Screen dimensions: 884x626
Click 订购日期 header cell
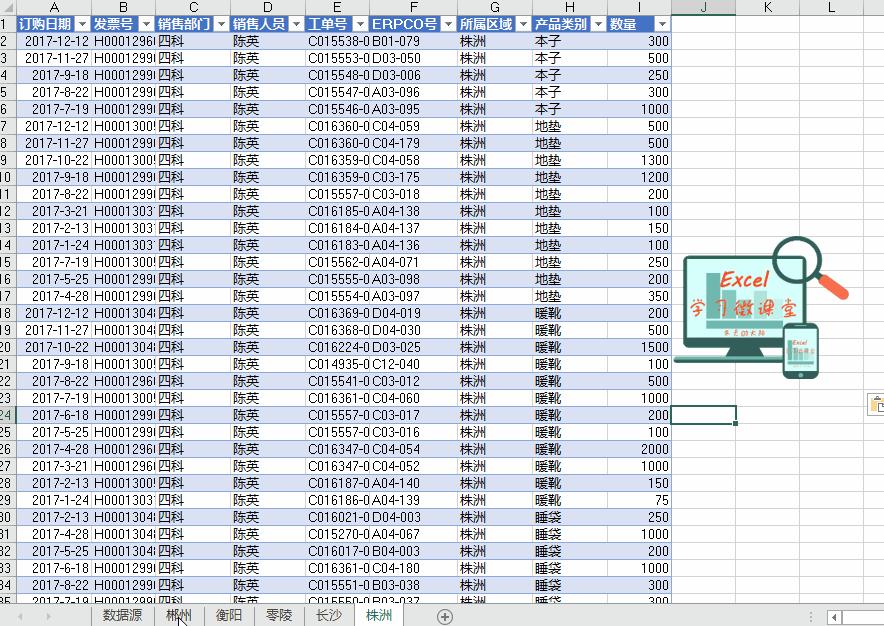point(54,24)
